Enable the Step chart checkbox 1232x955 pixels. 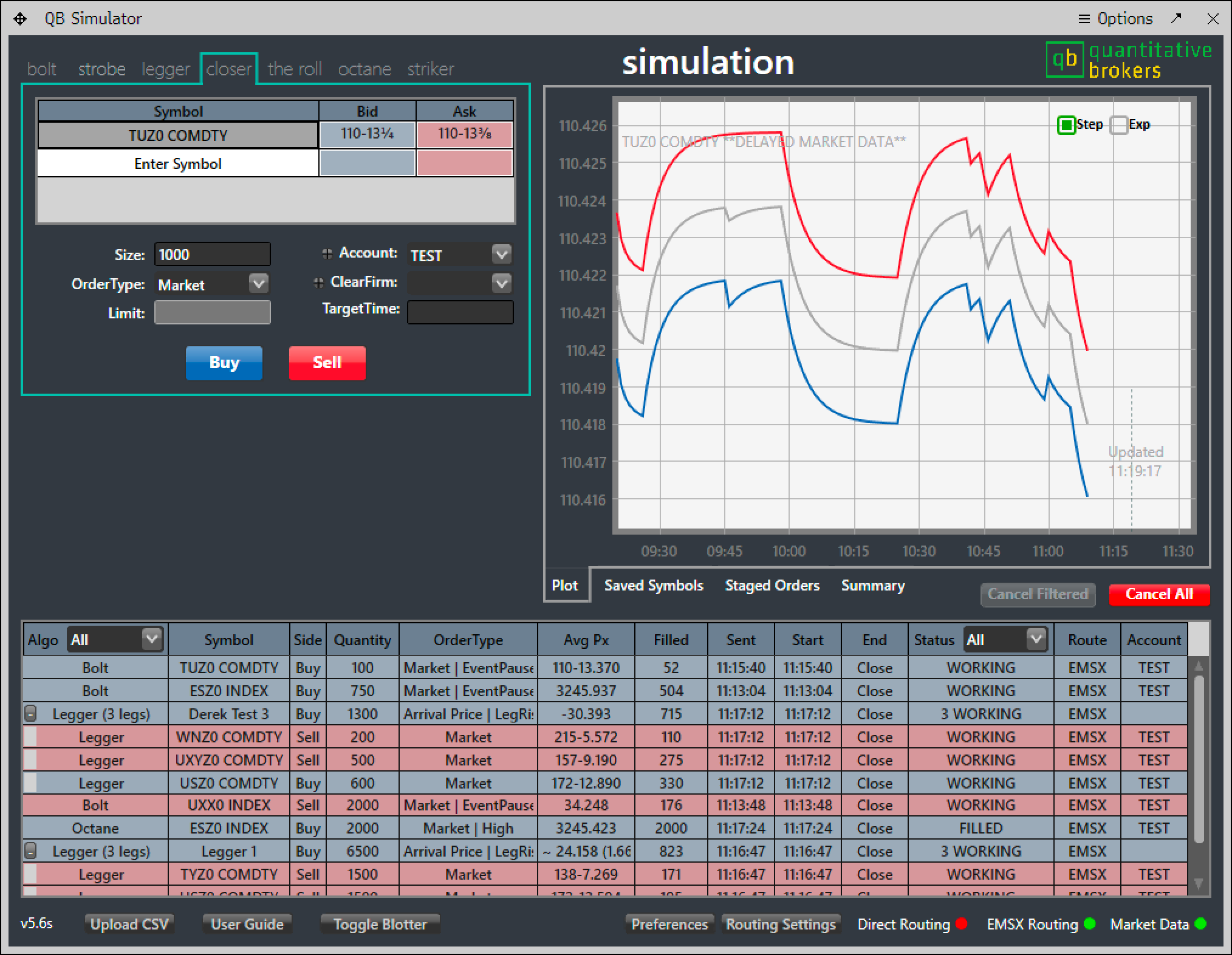(1066, 125)
